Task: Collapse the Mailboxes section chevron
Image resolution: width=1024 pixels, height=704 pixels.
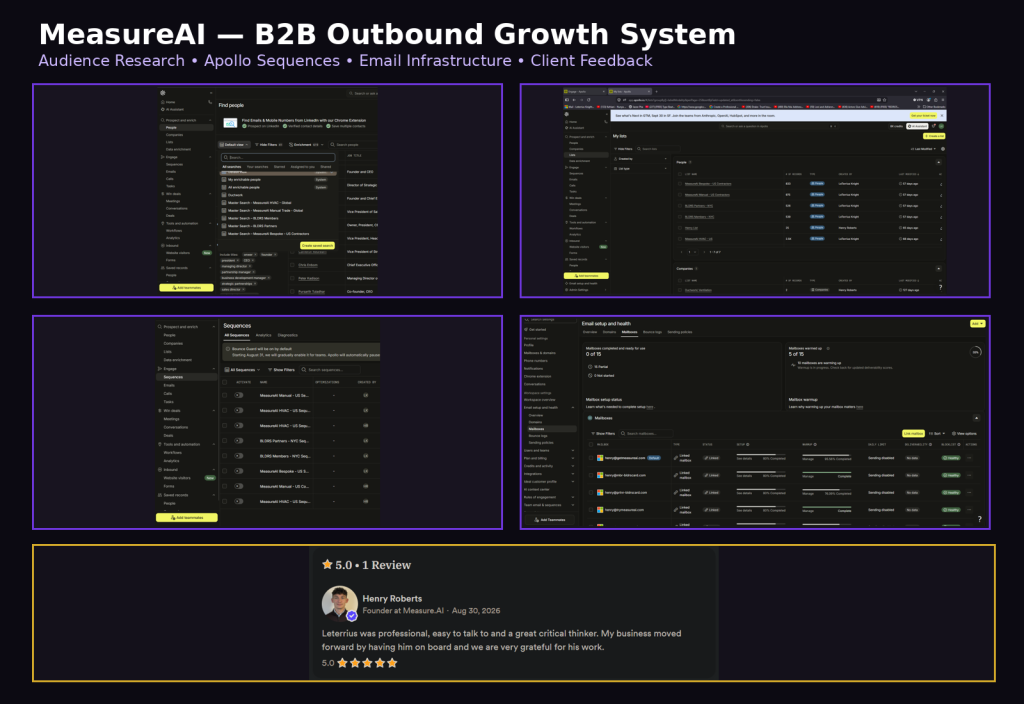Action: click(976, 418)
